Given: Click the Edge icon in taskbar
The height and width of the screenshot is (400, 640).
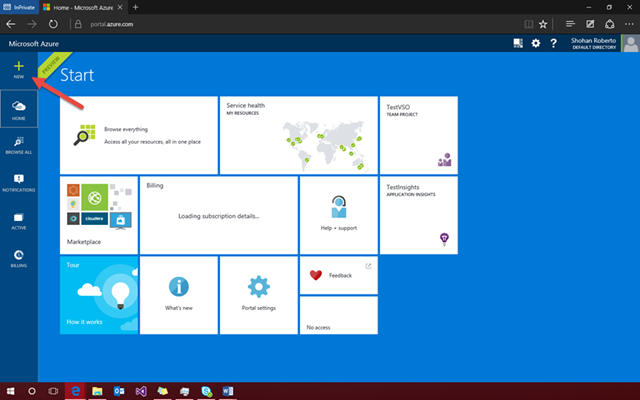Looking at the screenshot, I should [x=75, y=391].
